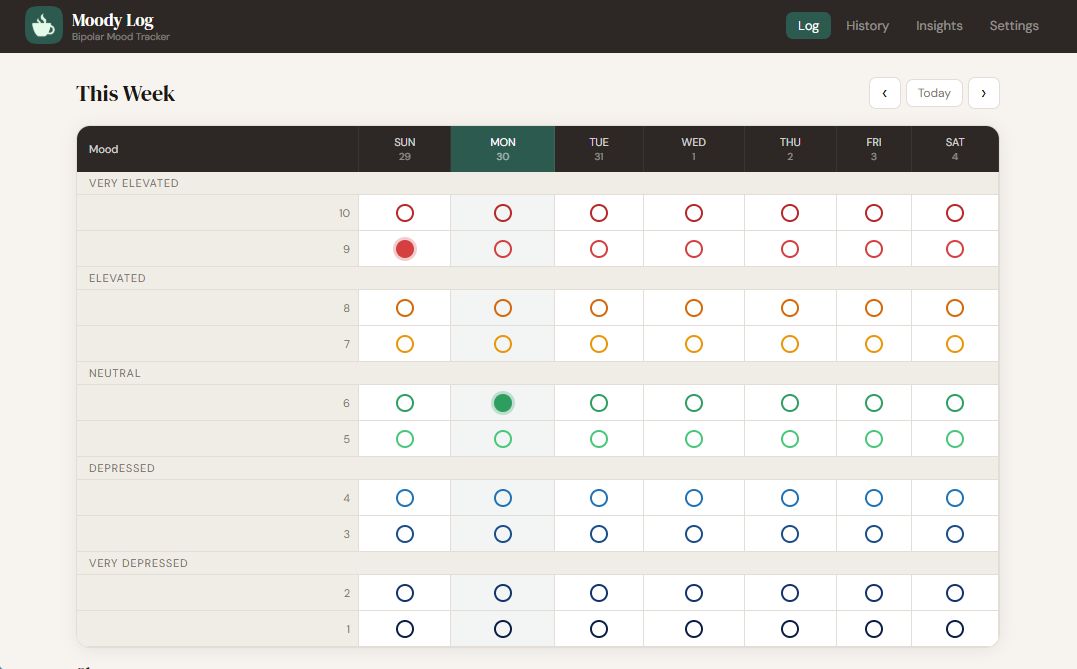
Task: Select mood 3 for Friday
Action: (873, 533)
